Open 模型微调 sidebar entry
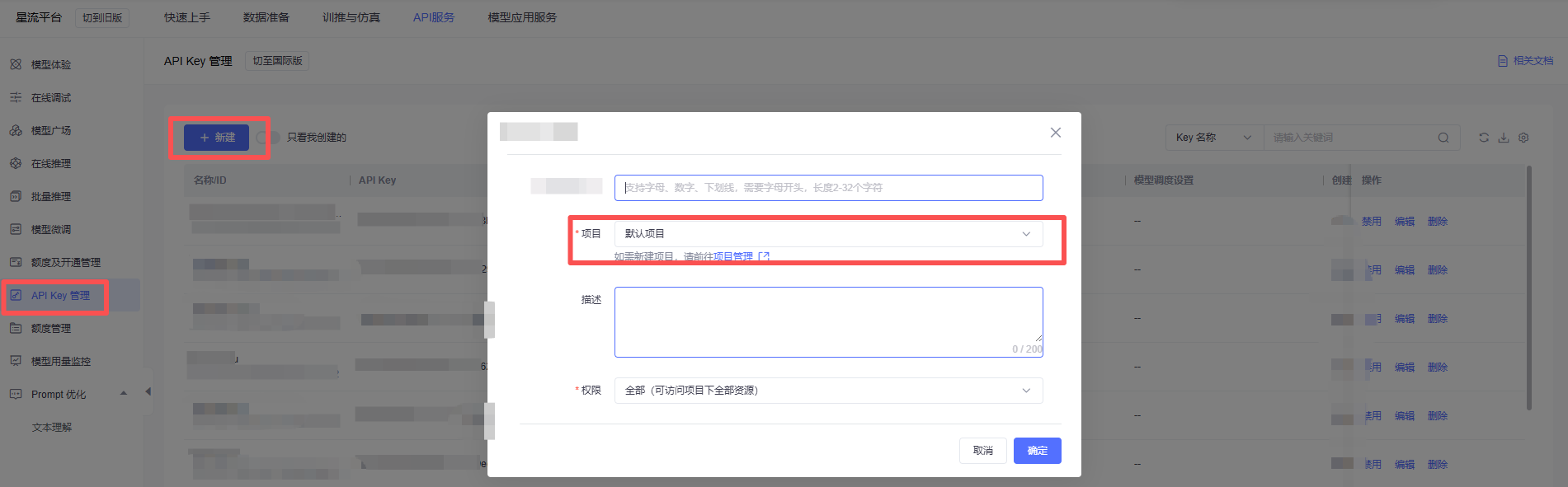 [x=51, y=229]
